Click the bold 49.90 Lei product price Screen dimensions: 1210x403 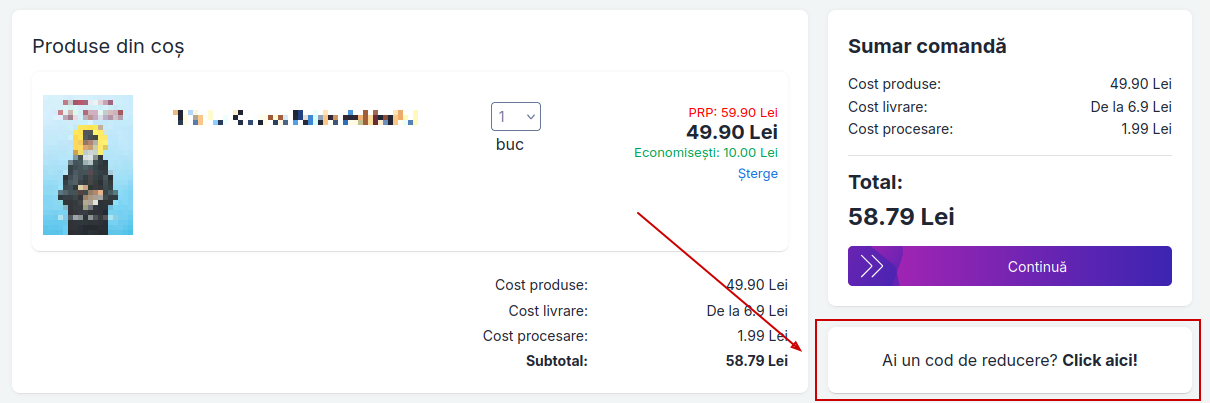tap(731, 132)
